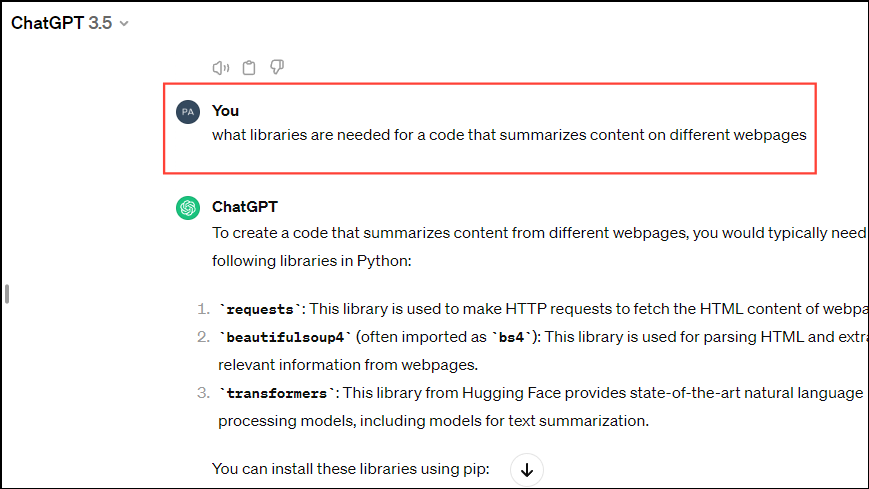Click the 'requests' library code term
This screenshot has width=869, height=489.
[260, 309]
